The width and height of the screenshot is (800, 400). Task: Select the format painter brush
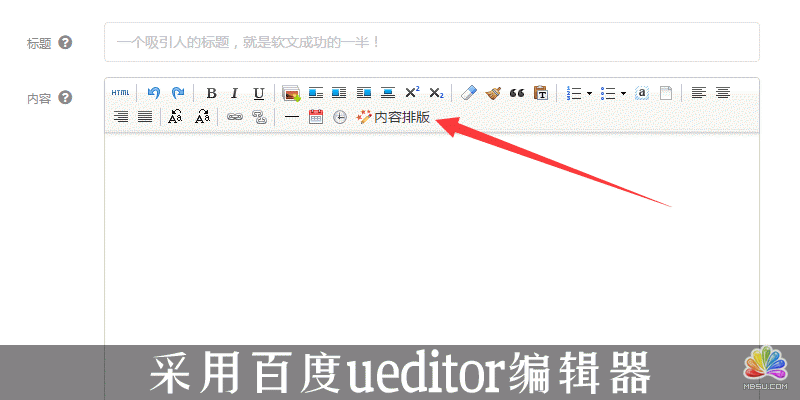493,93
